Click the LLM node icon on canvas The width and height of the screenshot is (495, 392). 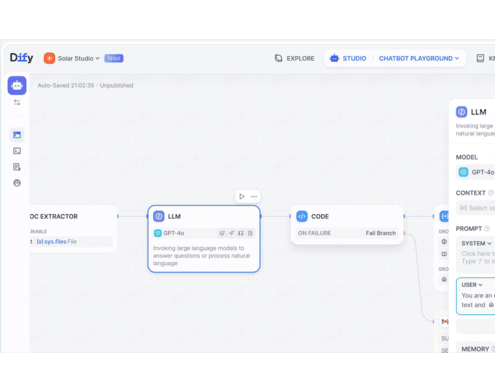click(159, 216)
